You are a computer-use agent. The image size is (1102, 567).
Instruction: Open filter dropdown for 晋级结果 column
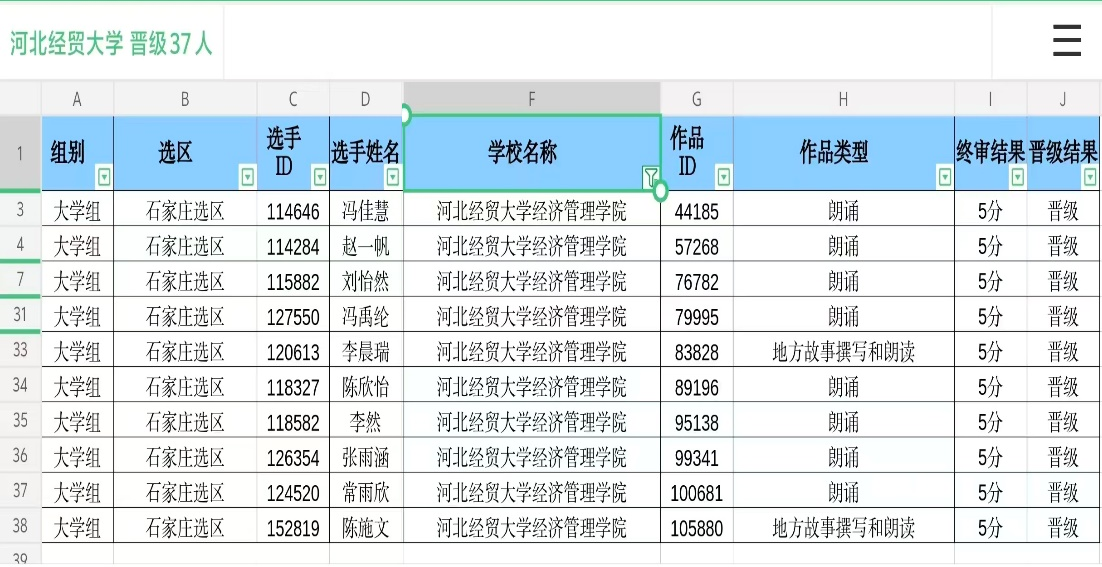click(x=1090, y=178)
